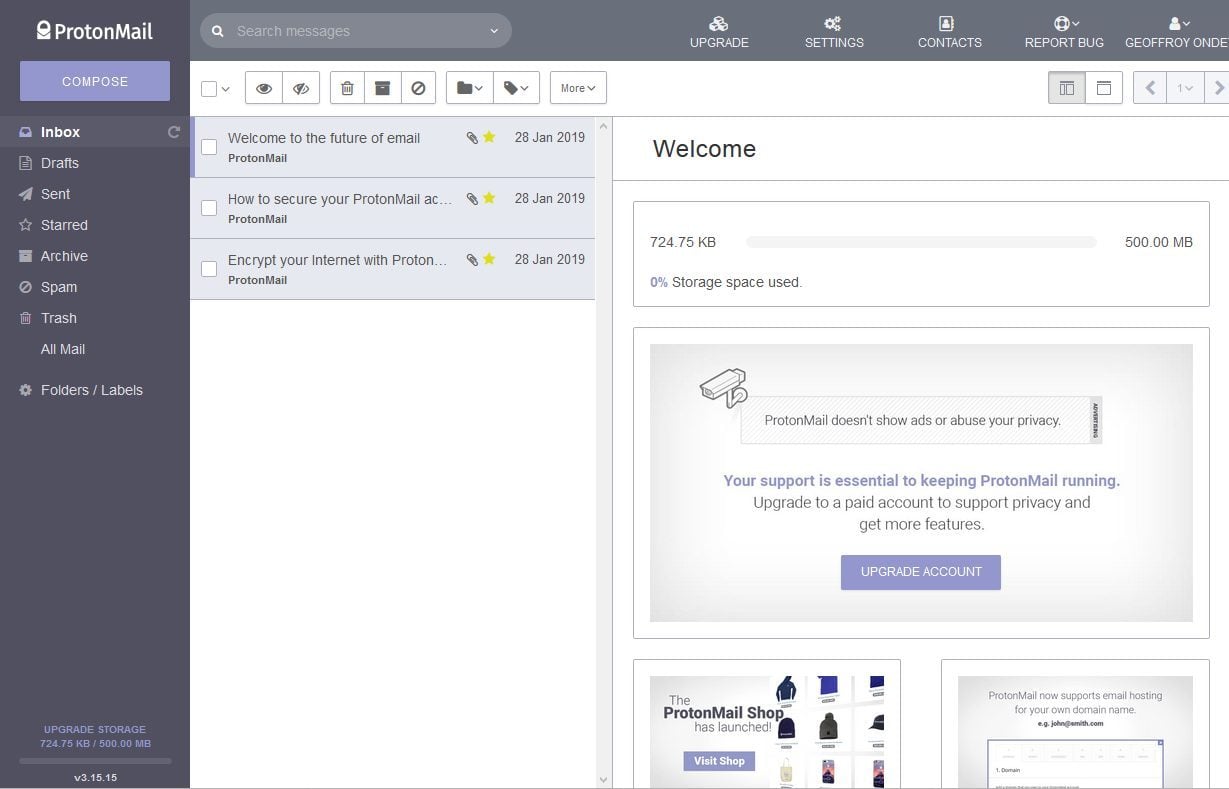Click the Upgrade Storage link in sidebar
Image resolution: width=1229 pixels, height=789 pixels.
(95, 729)
